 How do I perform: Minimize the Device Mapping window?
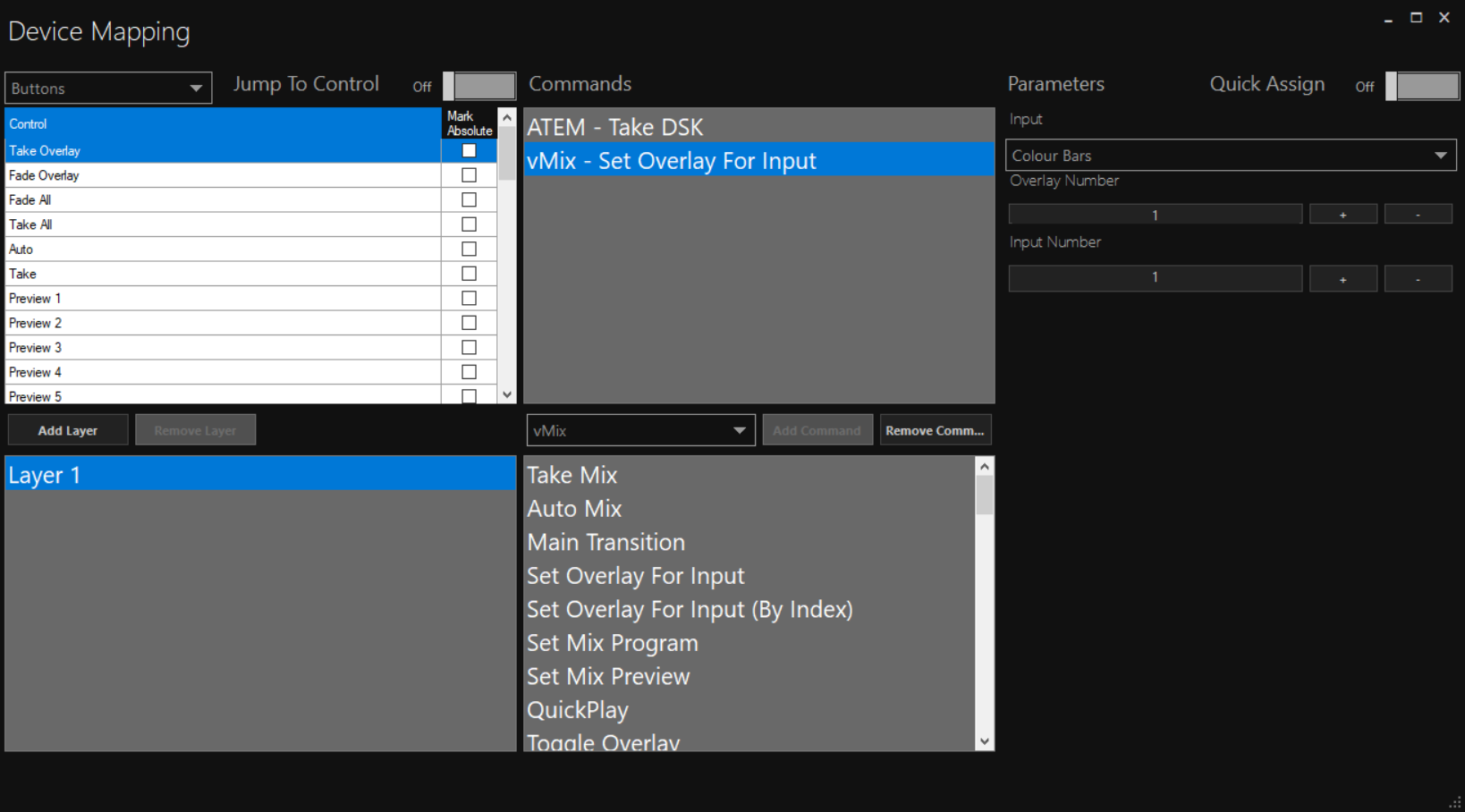1388,18
